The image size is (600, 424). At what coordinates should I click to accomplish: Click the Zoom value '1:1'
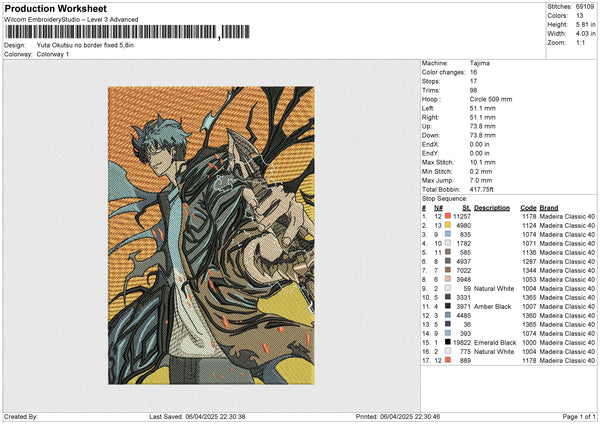pyautogui.click(x=580, y=42)
